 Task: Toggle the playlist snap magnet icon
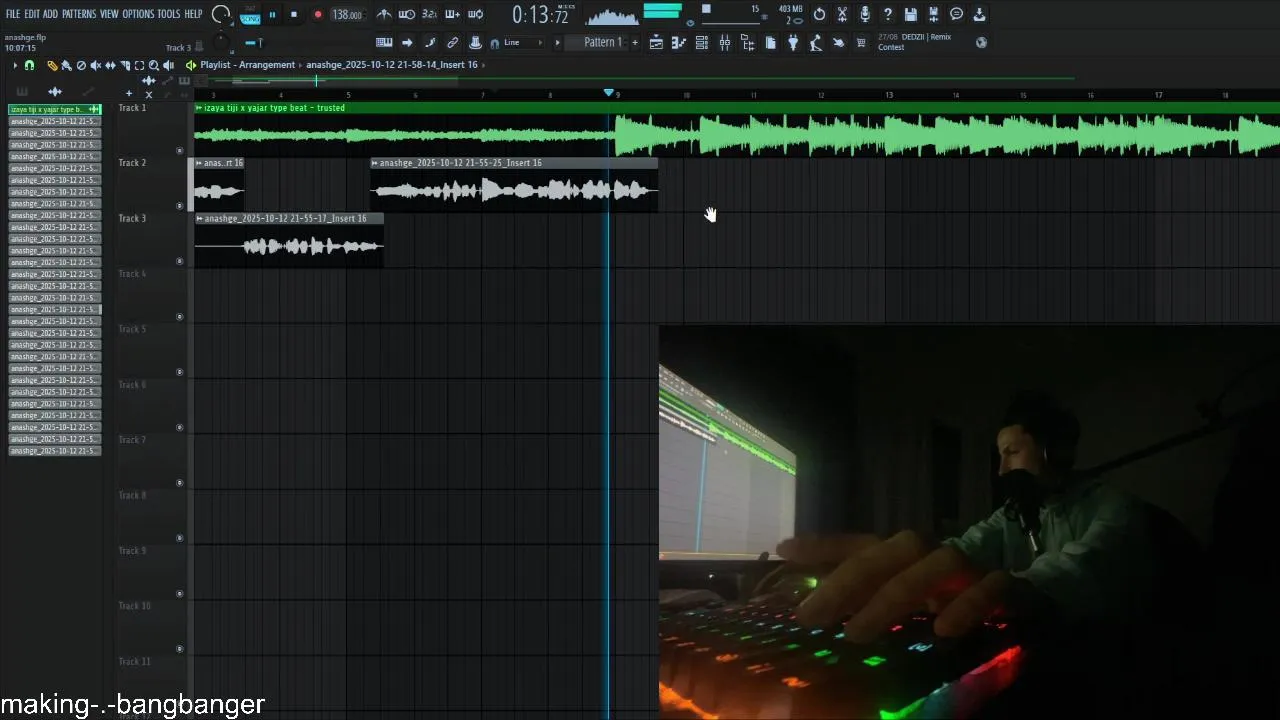click(29, 65)
